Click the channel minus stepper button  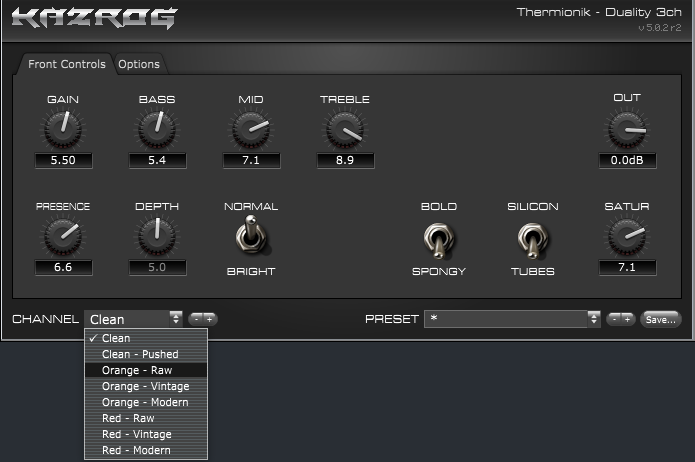(196, 319)
